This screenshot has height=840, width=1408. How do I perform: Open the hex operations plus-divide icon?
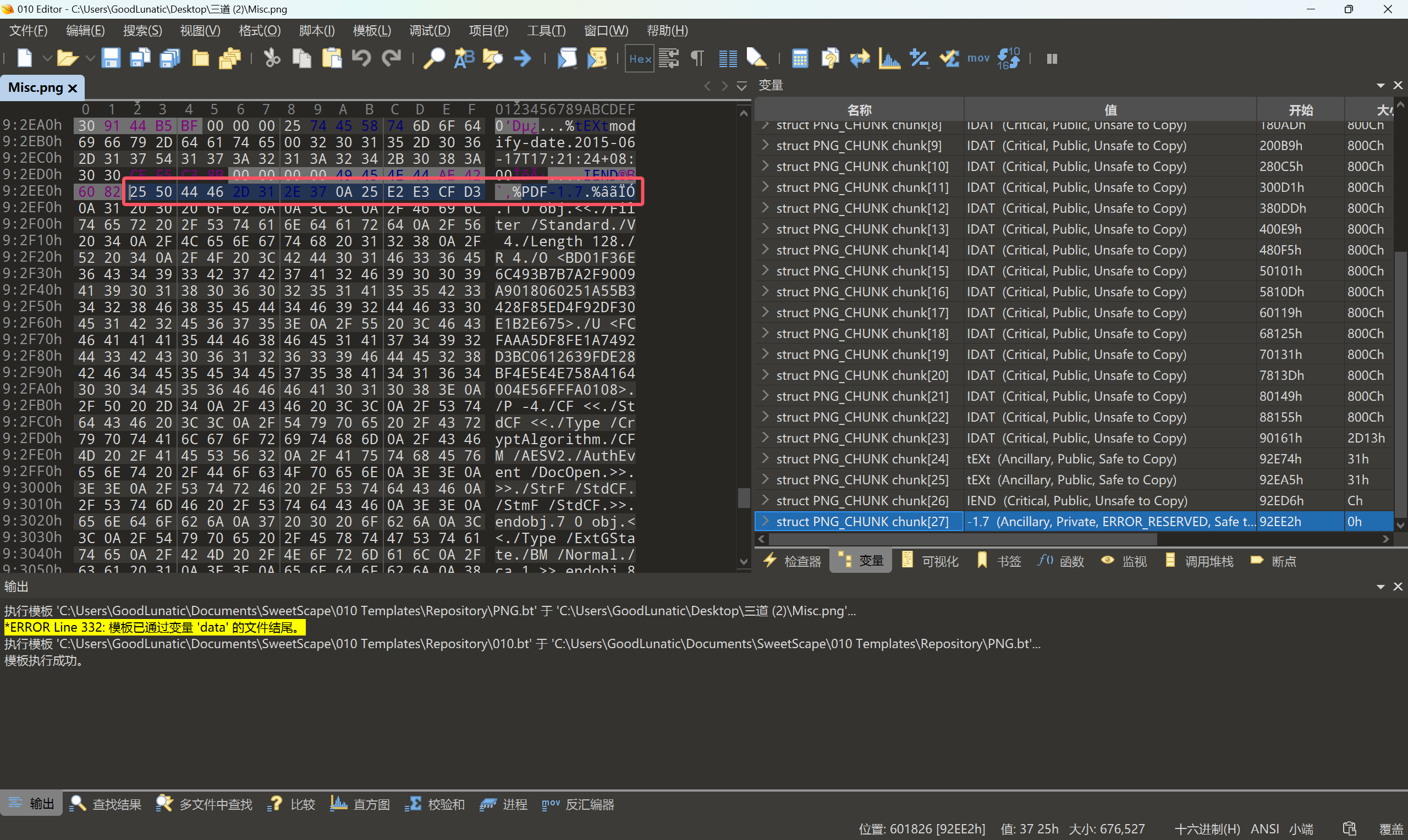point(919,58)
